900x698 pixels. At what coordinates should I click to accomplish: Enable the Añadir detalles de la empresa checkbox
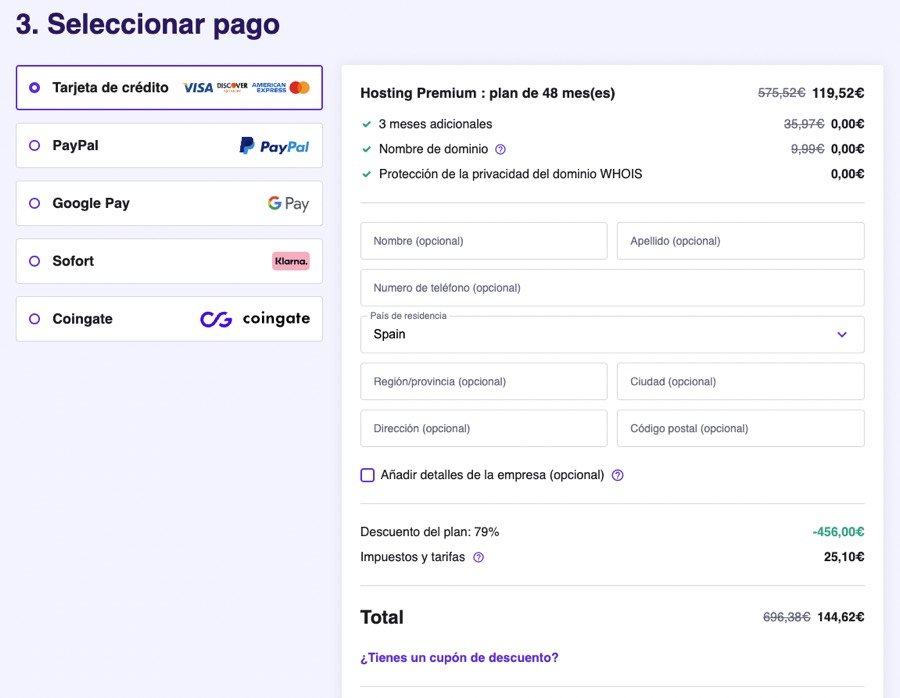[368, 475]
